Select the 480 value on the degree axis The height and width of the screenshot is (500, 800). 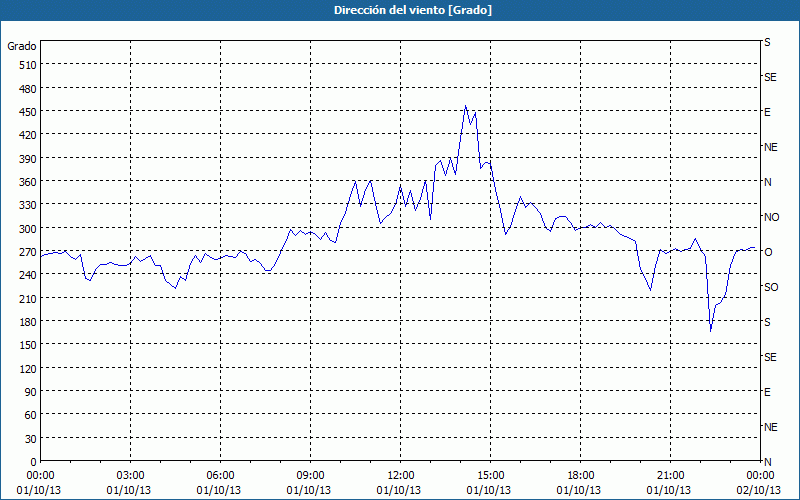click(28, 89)
